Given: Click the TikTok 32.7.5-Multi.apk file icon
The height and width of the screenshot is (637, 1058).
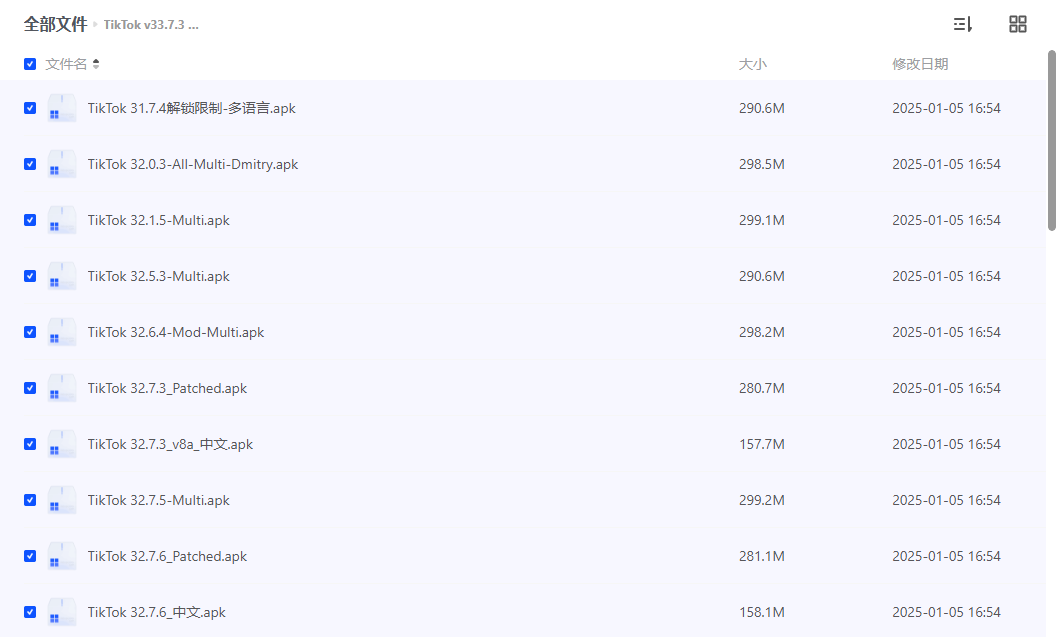Looking at the screenshot, I should pyautogui.click(x=62, y=500).
